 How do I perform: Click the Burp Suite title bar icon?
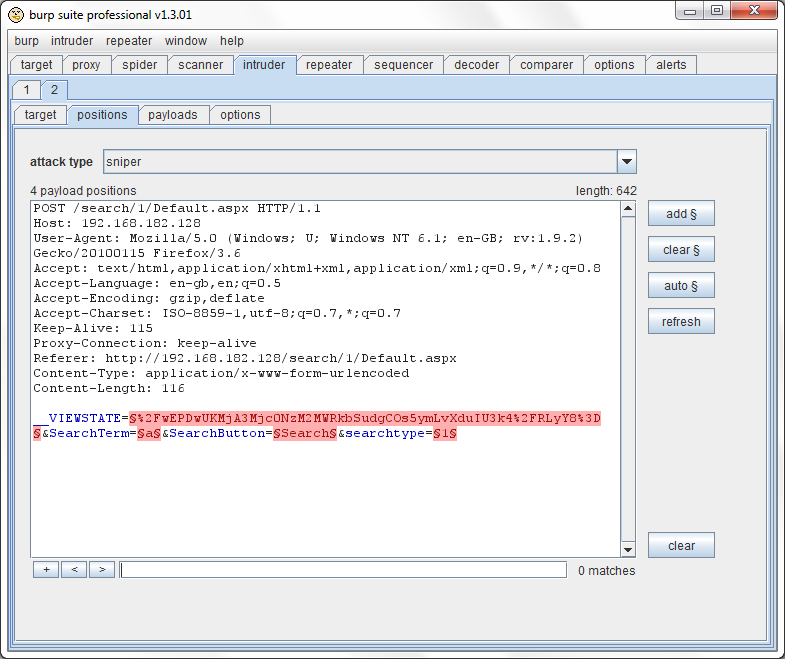tap(15, 12)
